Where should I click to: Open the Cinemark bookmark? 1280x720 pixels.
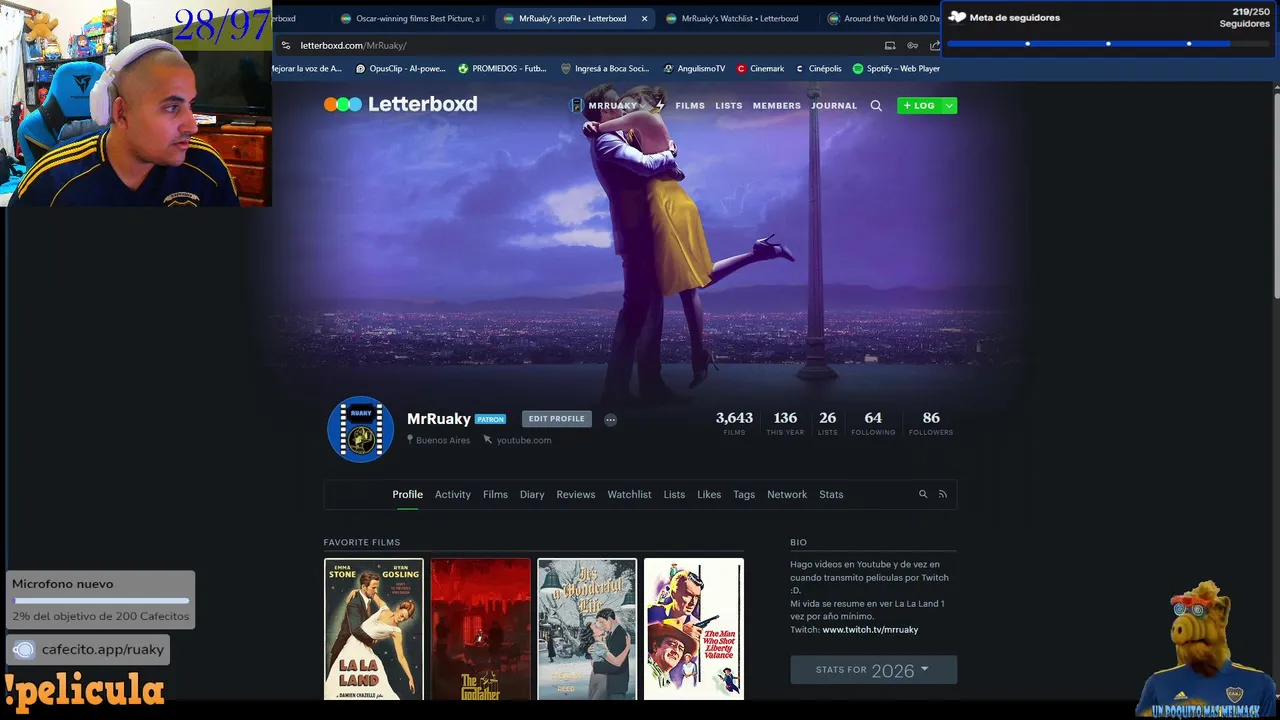(760, 69)
